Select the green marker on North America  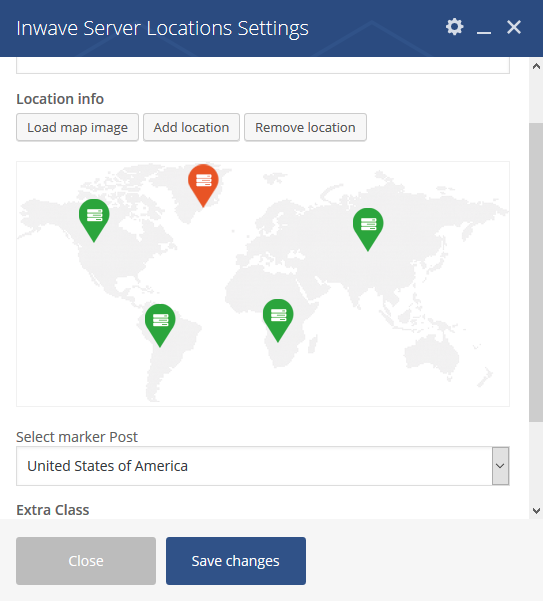click(x=94, y=220)
